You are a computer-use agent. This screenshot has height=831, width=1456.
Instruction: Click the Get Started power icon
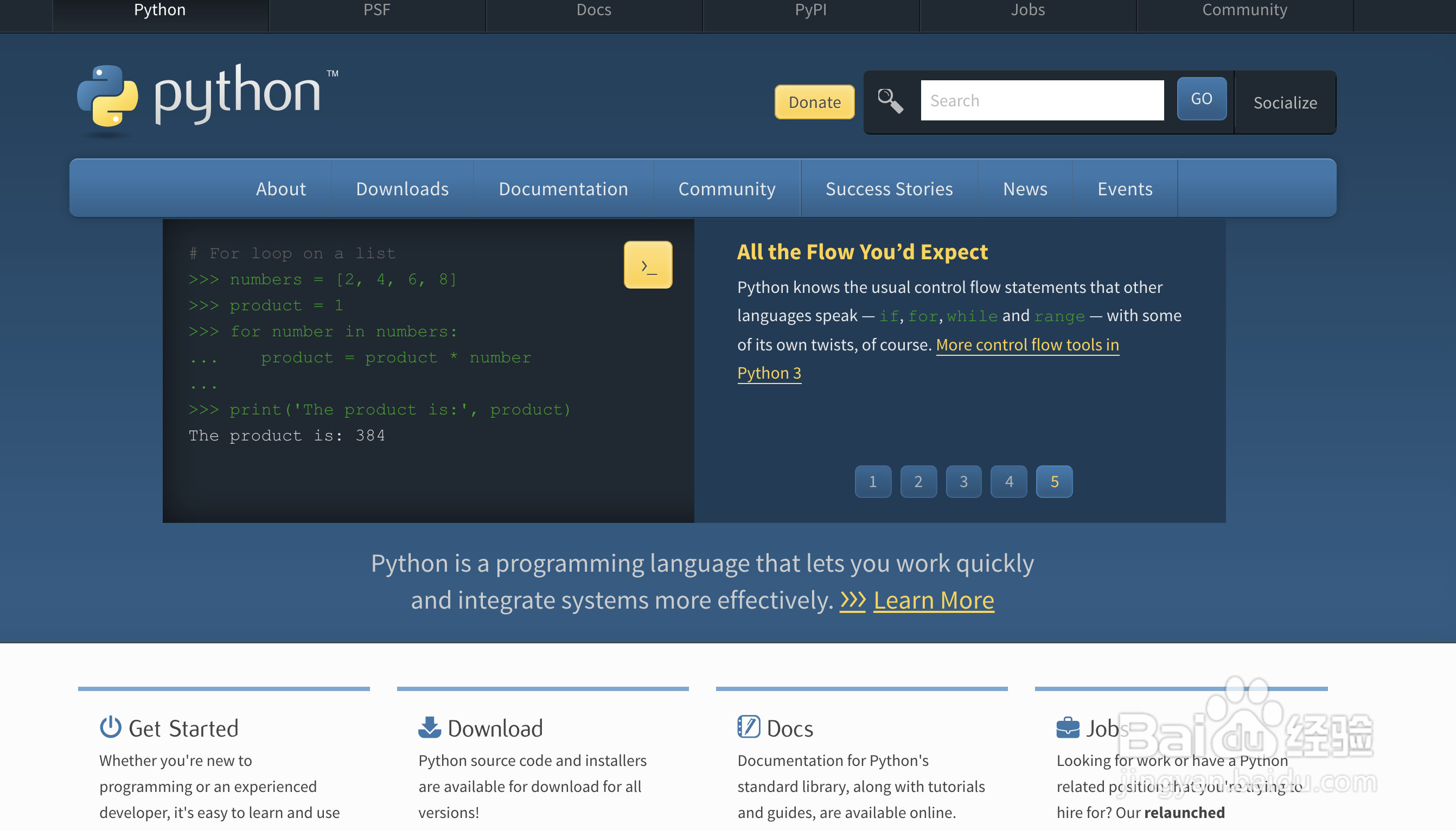tap(110, 728)
